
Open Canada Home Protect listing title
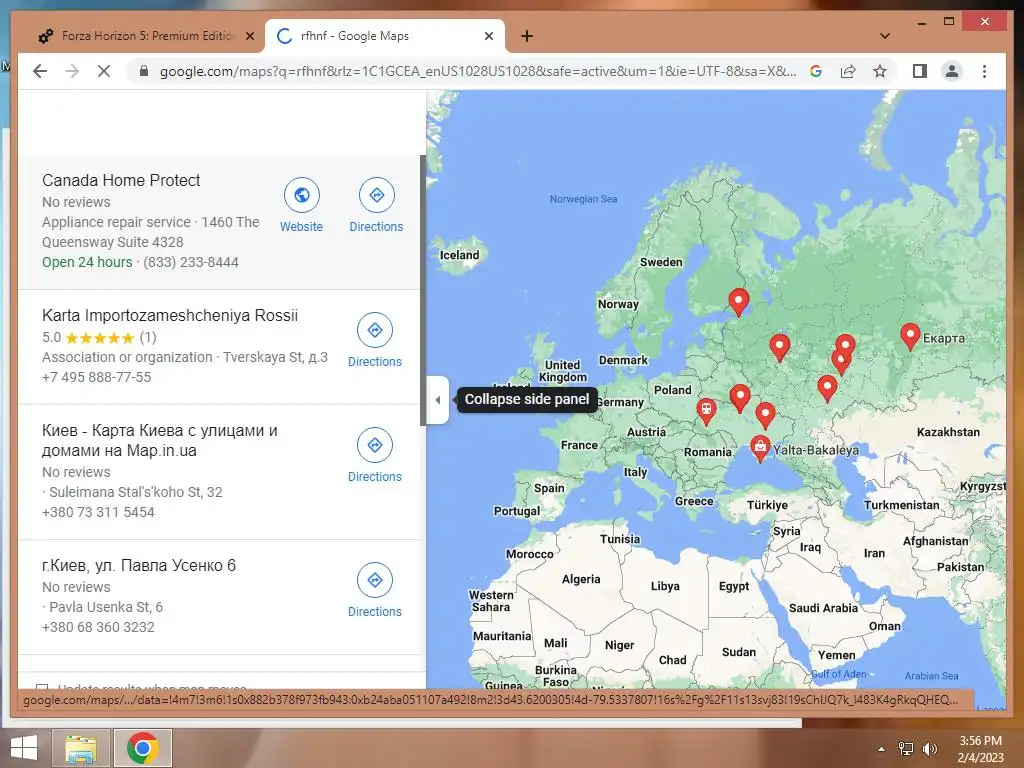pos(121,180)
